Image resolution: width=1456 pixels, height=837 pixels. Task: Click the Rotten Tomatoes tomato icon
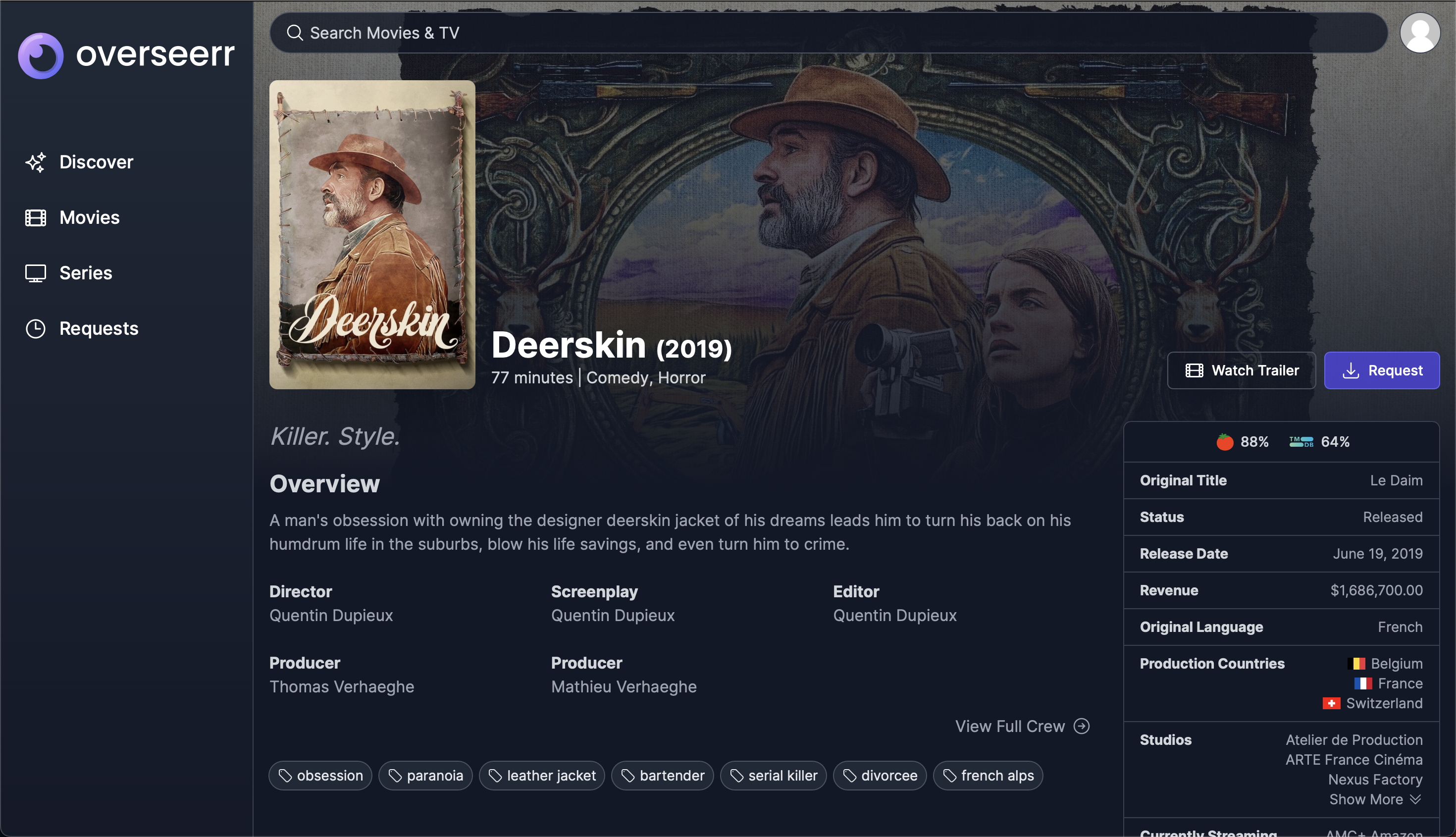(x=1225, y=441)
